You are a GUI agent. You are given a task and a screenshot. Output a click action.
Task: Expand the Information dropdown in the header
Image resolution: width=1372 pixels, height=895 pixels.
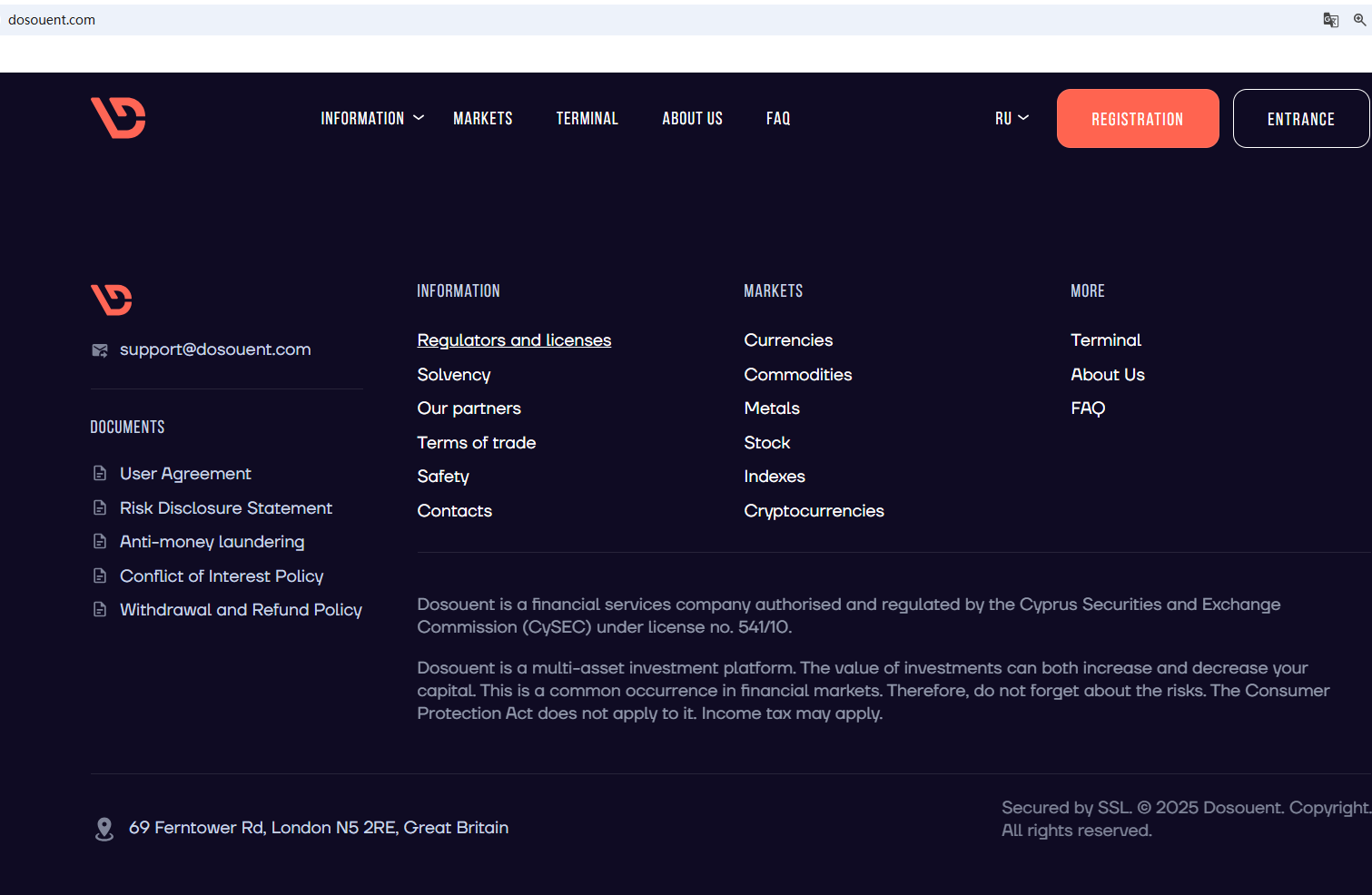[x=372, y=119]
